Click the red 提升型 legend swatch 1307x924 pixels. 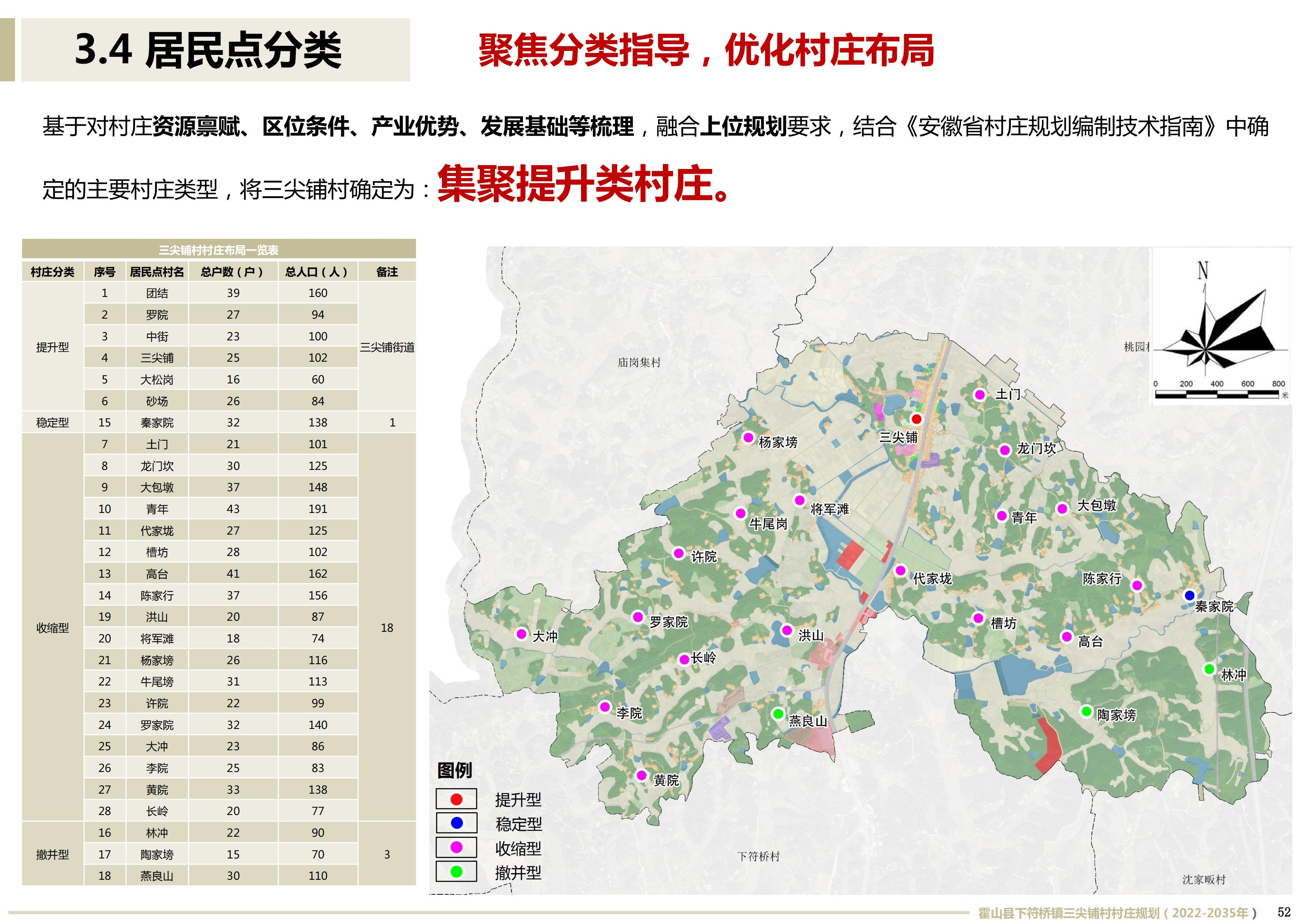pyautogui.click(x=457, y=799)
